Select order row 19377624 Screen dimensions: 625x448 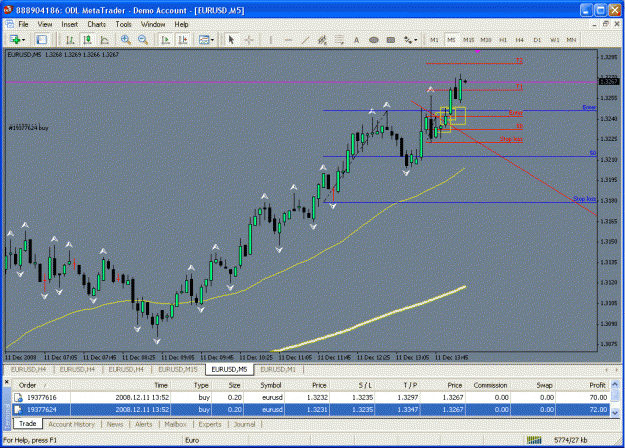tap(311, 409)
